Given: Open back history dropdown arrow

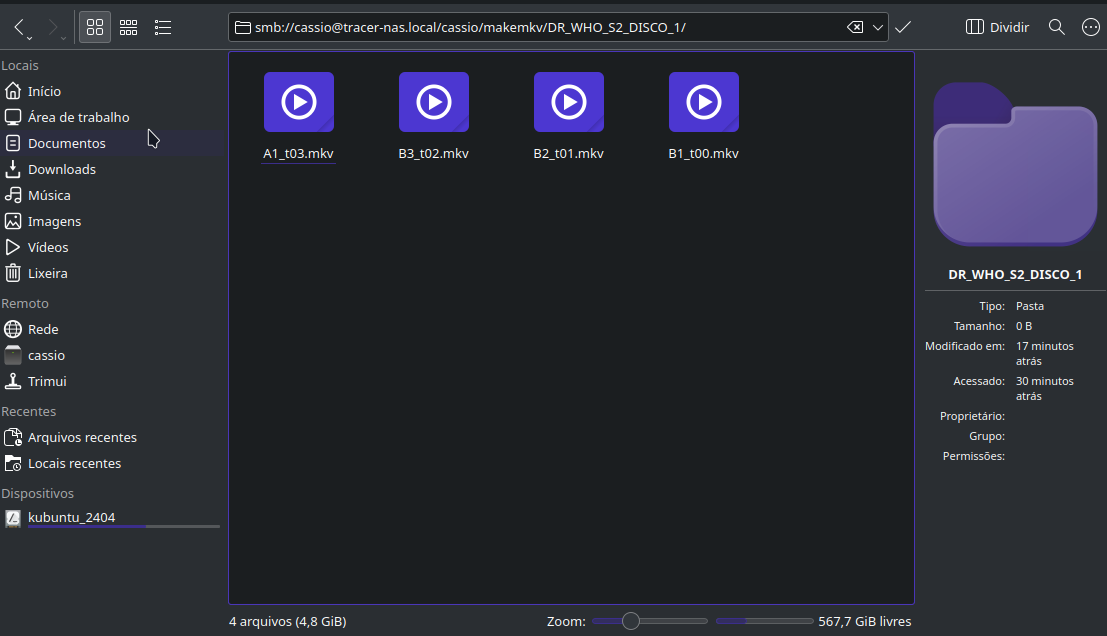Looking at the screenshot, I should click(x=30, y=38).
